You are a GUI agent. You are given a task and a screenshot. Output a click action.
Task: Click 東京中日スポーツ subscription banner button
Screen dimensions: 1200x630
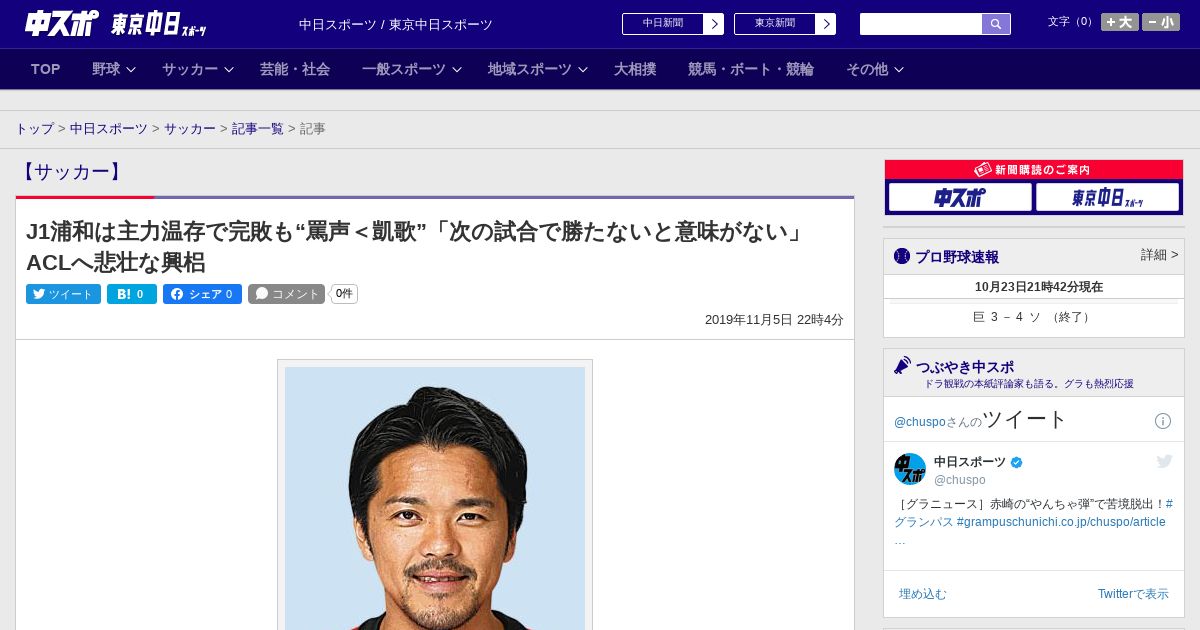pos(1107,197)
